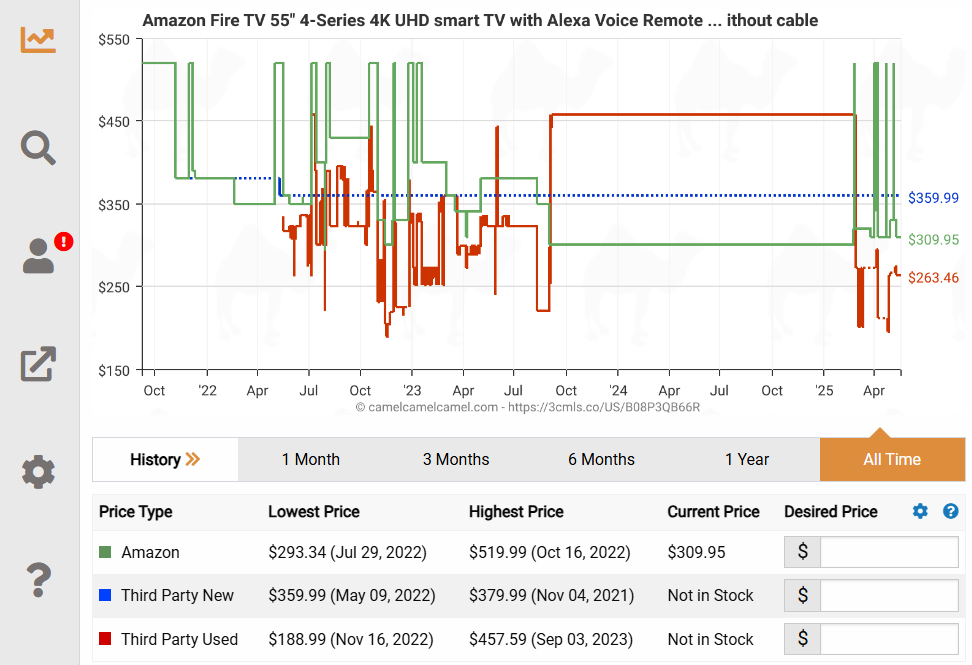The height and width of the screenshot is (665, 972).
Task: Choose the 1 Year range tab
Action: [747, 460]
